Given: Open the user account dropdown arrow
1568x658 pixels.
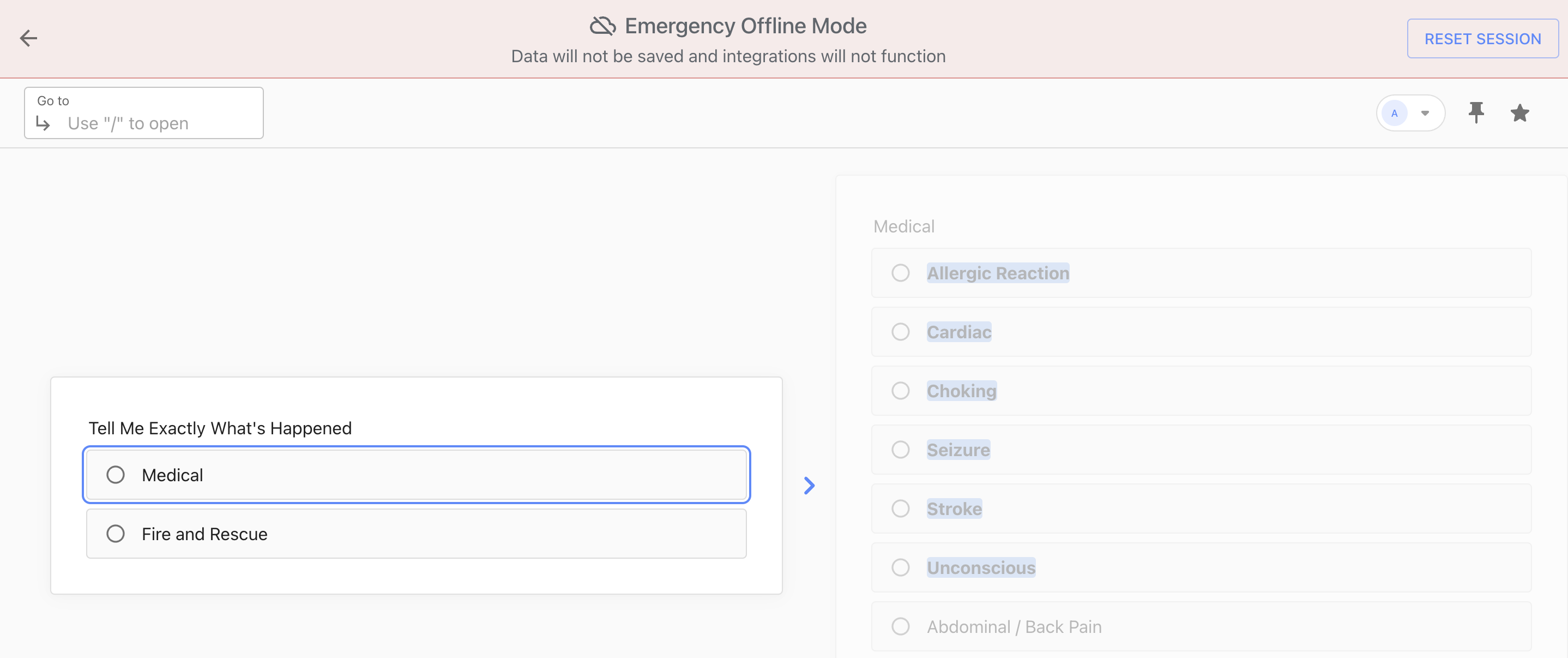Looking at the screenshot, I should click(x=1425, y=113).
